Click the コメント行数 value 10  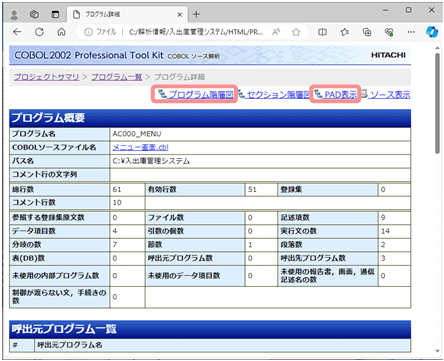point(117,203)
